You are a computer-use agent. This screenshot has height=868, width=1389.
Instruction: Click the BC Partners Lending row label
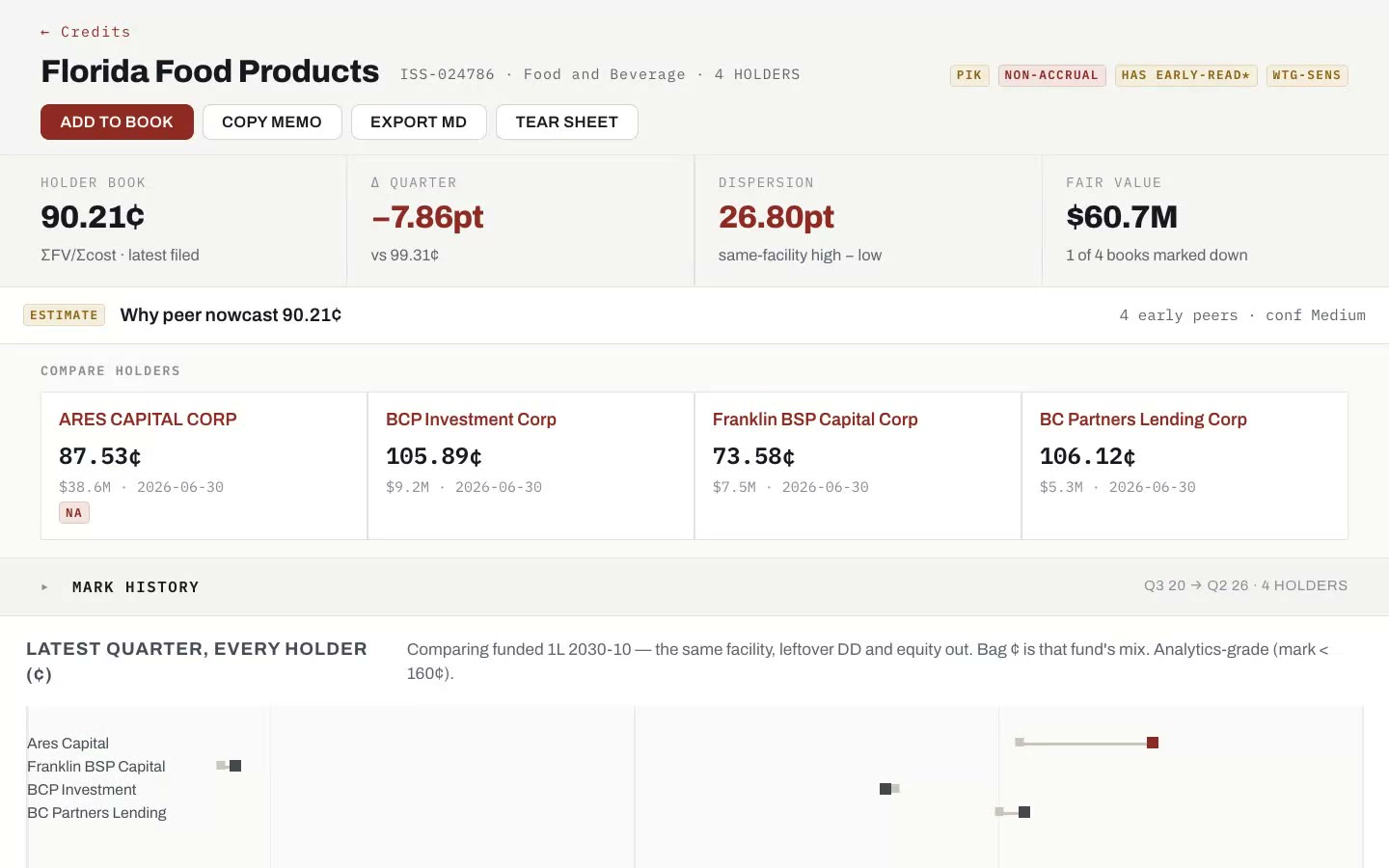pyautogui.click(x=96, y=813)
